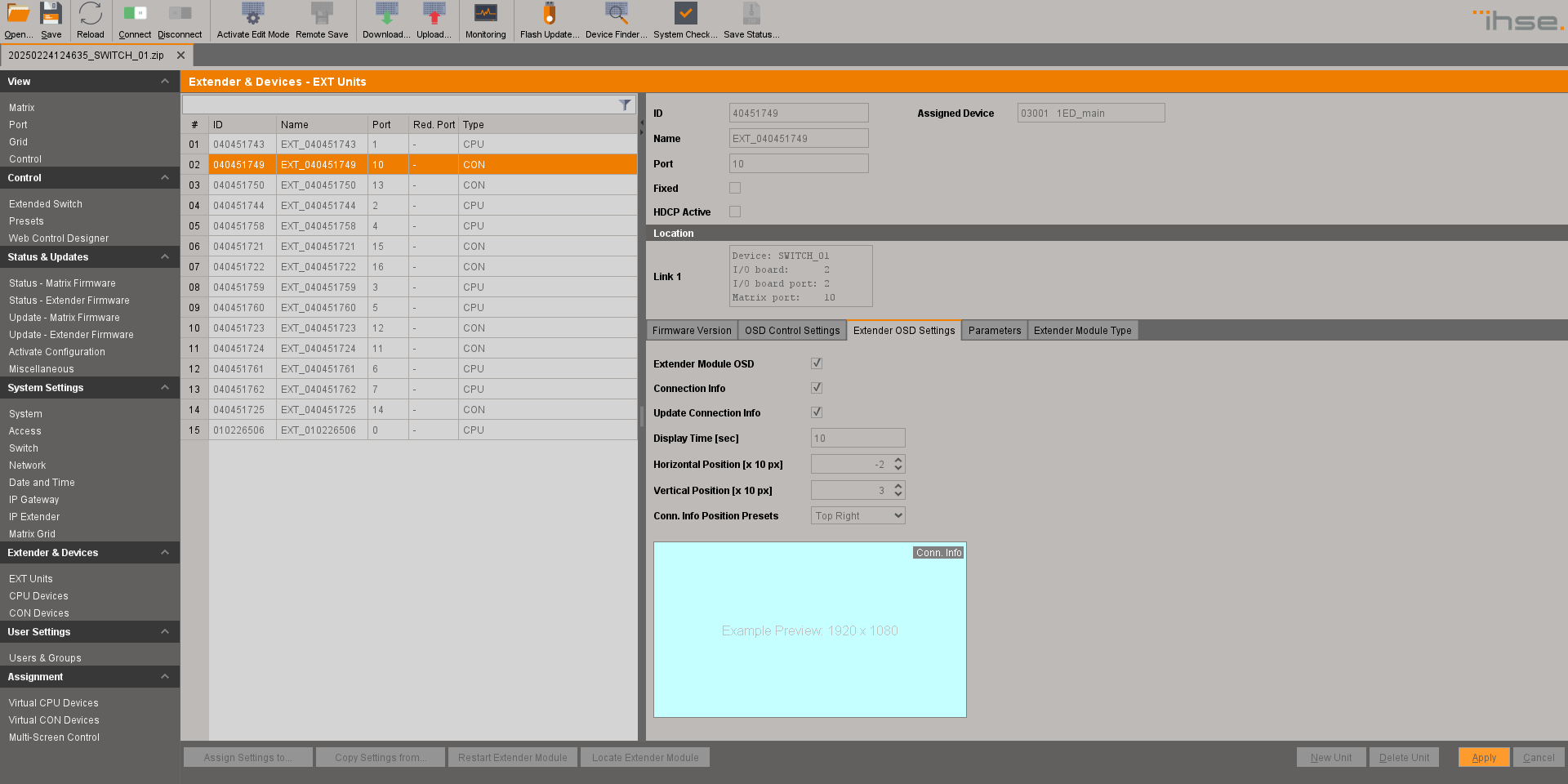Click the filter funnel icon above table
Viewport: 1568px width, 784px height.
[625, 105]
